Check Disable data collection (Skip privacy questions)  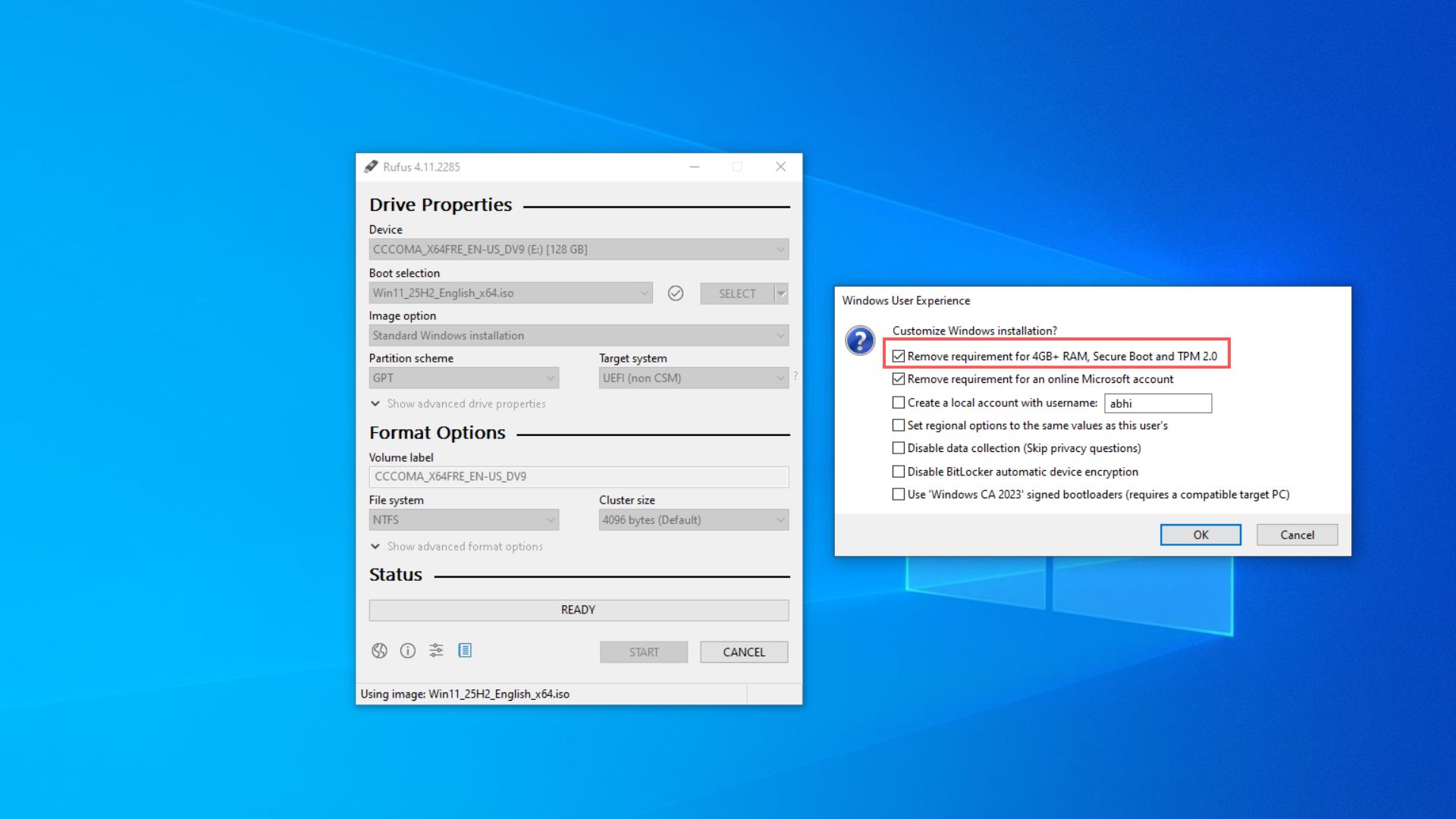[x=899, y=448]
